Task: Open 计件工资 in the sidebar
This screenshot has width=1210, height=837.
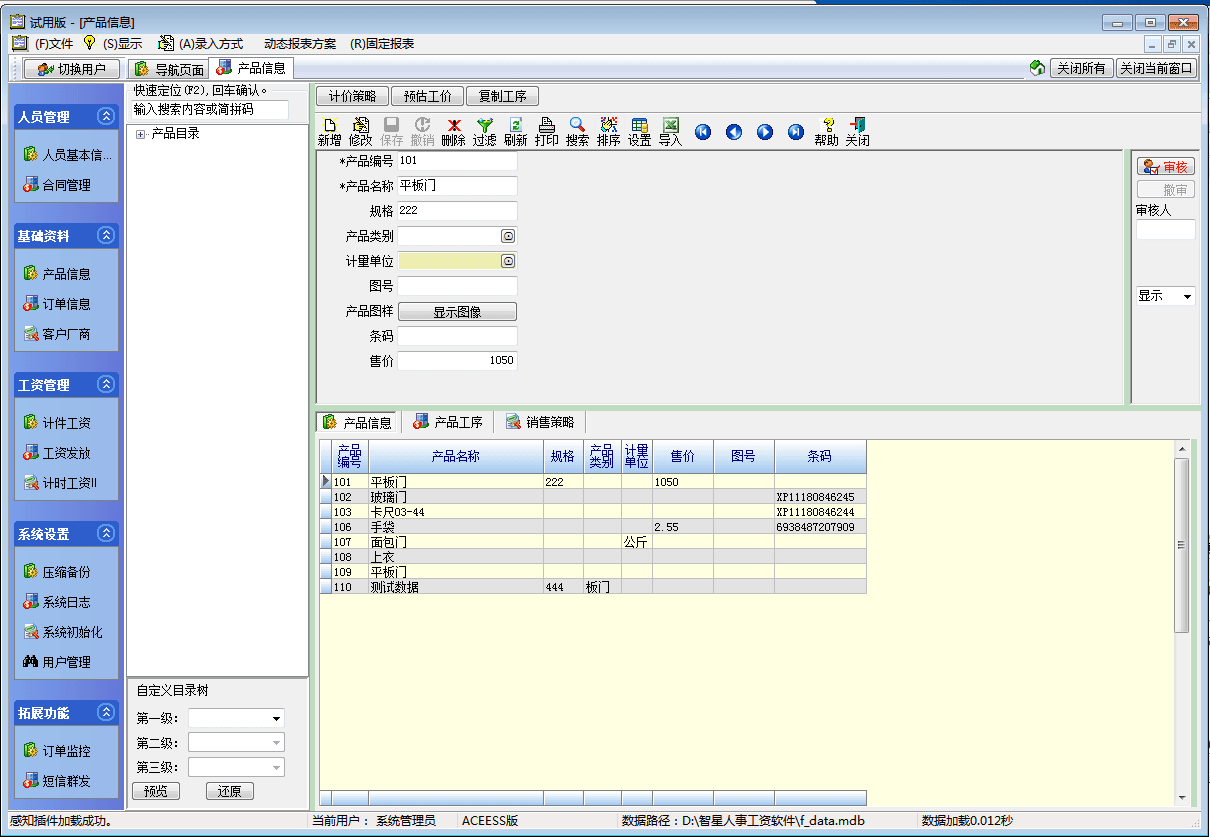Action: [x=57, y=423]
